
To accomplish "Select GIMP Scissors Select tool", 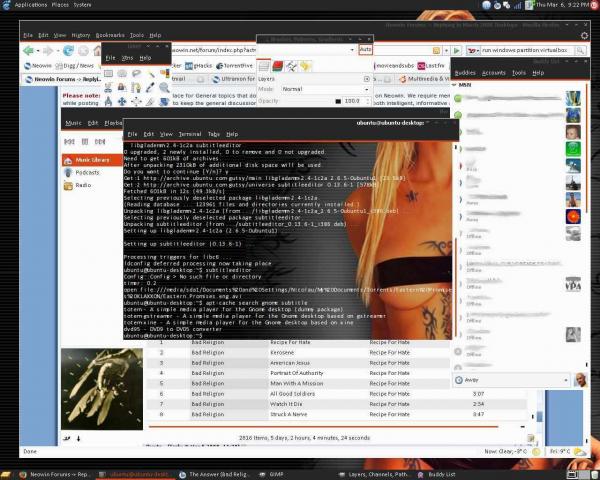I will click(108, 88).
